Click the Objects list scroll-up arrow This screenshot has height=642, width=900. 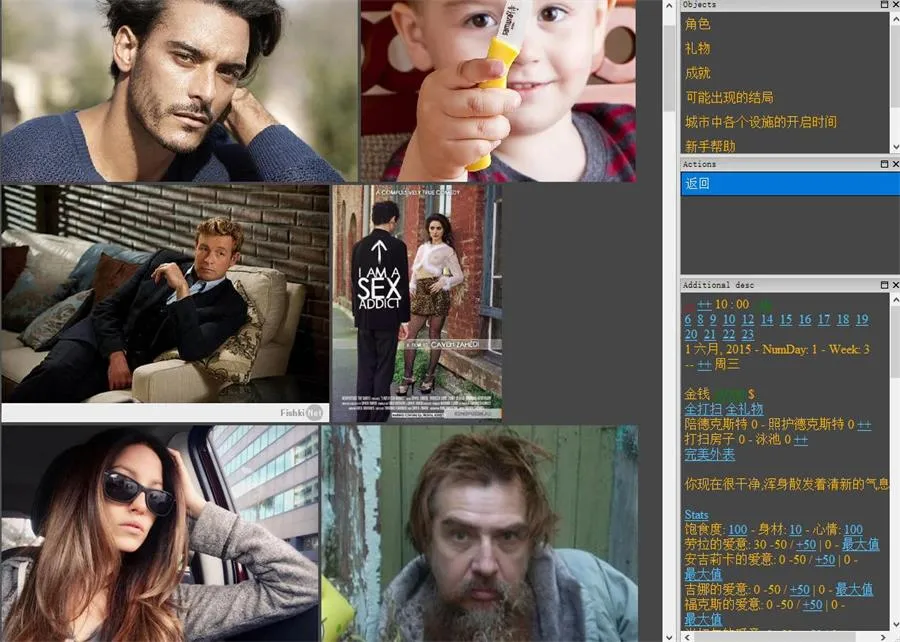click(894, 17)
